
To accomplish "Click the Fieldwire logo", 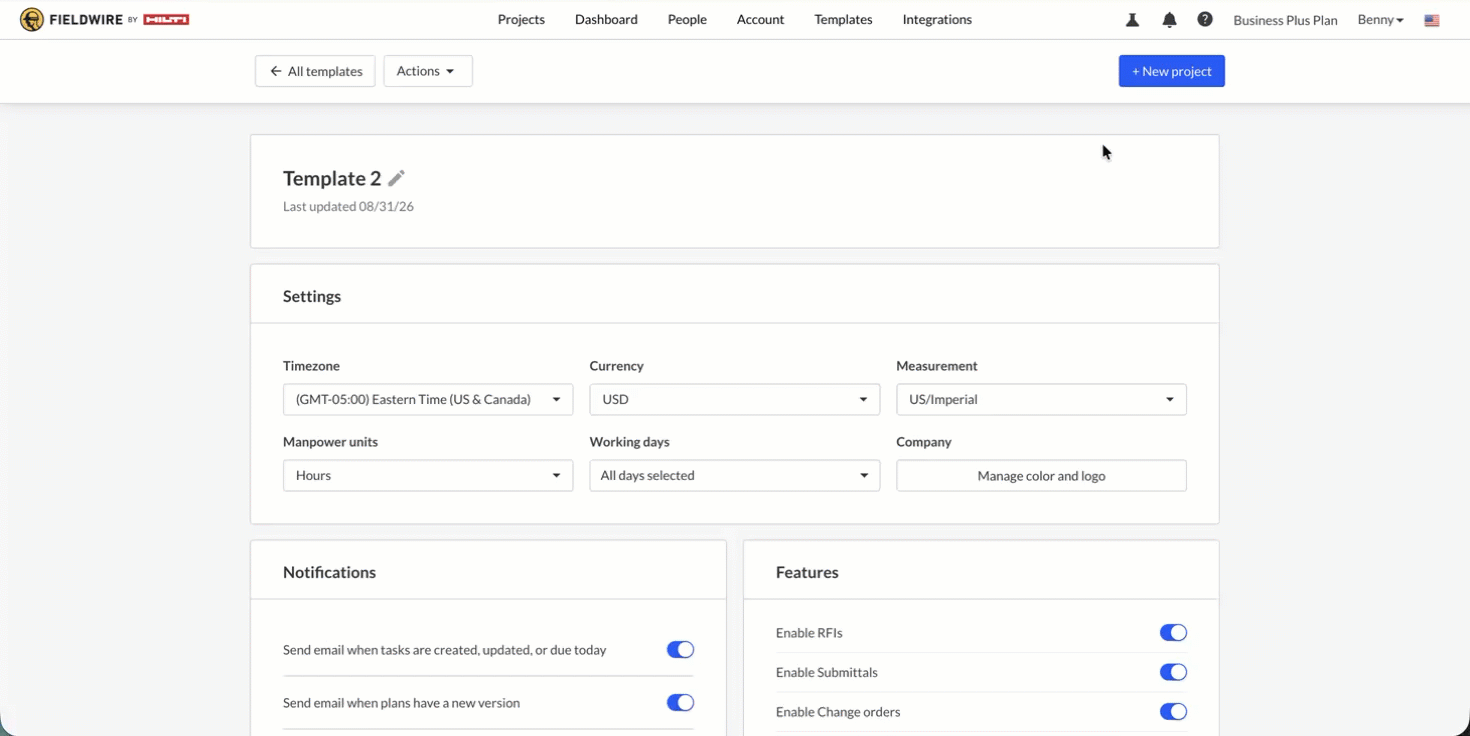I will [105, 19].
